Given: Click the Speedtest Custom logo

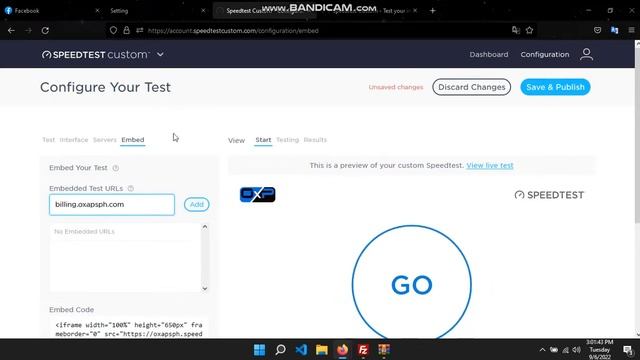Looking at the screenshot, I should [96, 54].
